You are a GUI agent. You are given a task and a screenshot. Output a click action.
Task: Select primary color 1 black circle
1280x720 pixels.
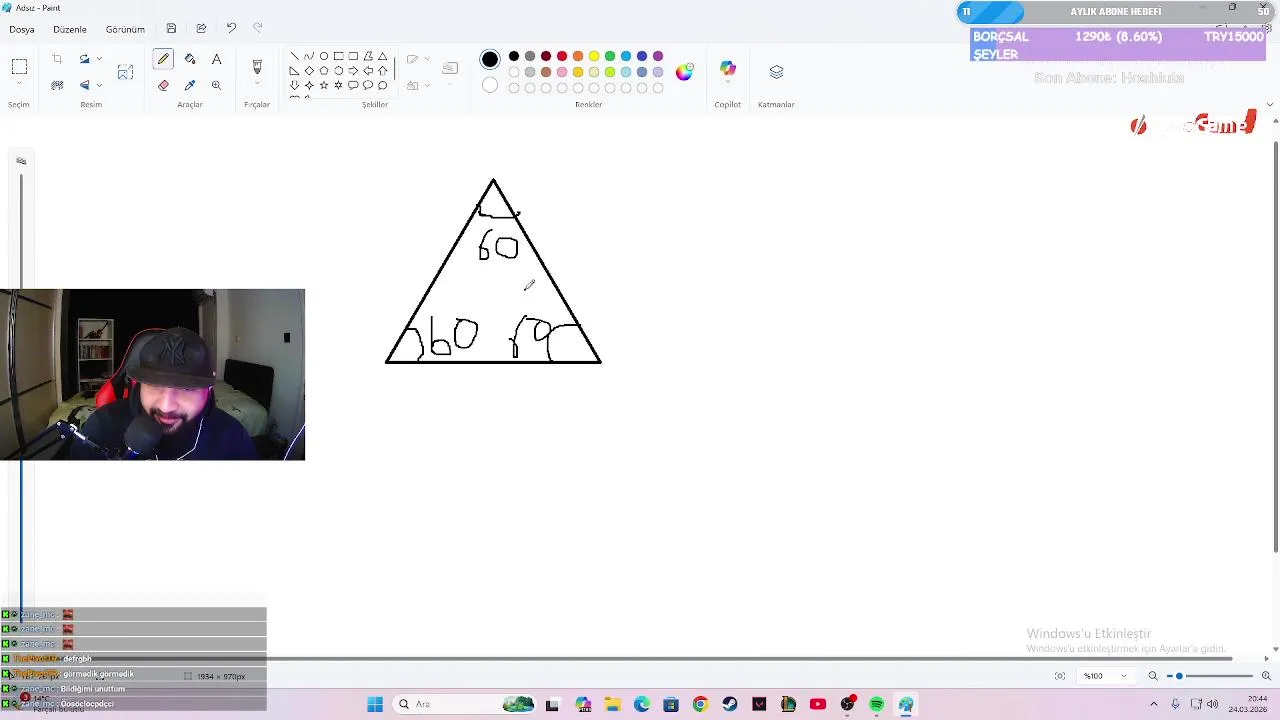[x=490, y=60]
